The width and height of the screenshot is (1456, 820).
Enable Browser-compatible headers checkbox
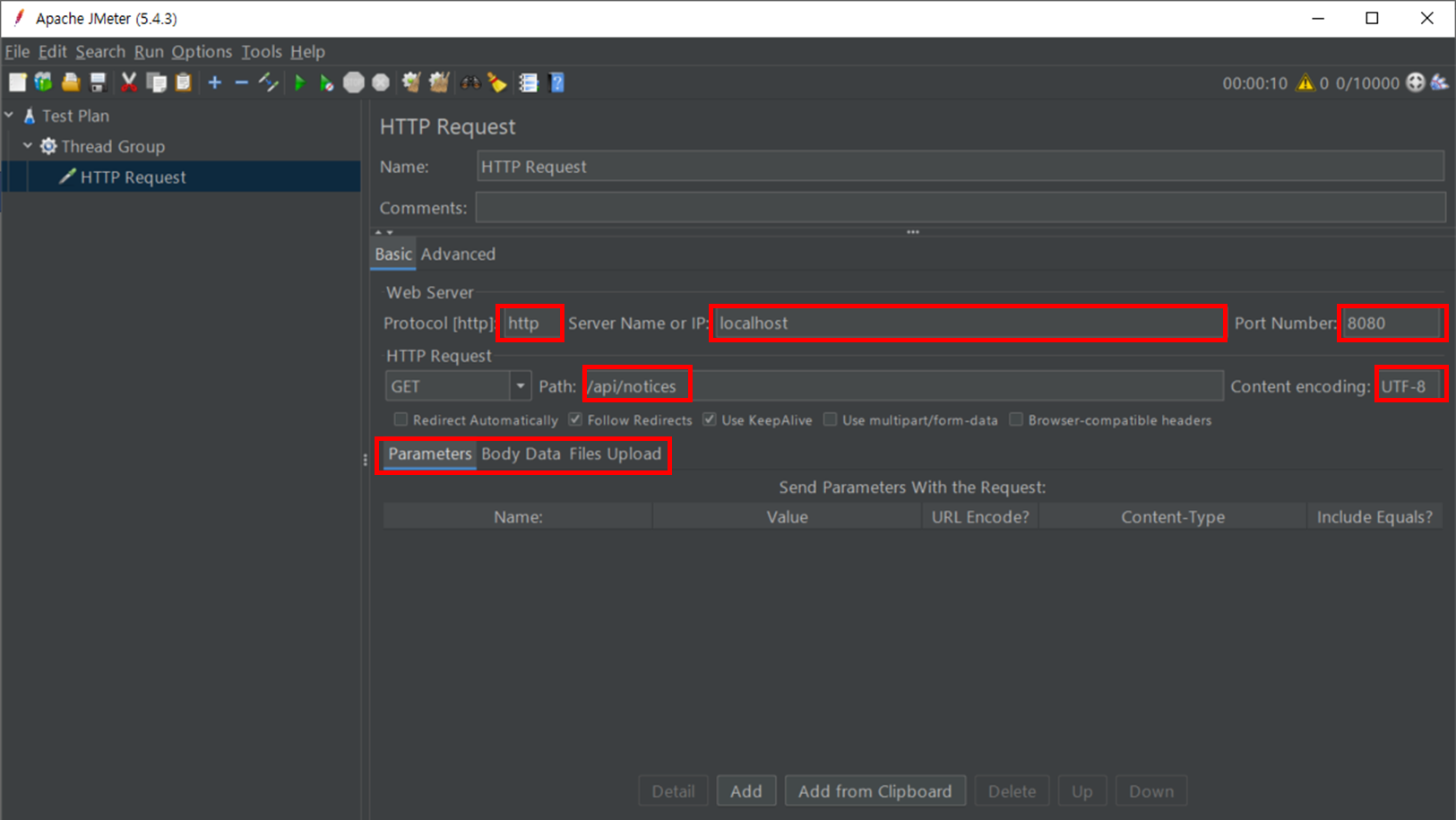coord(1016,419)
